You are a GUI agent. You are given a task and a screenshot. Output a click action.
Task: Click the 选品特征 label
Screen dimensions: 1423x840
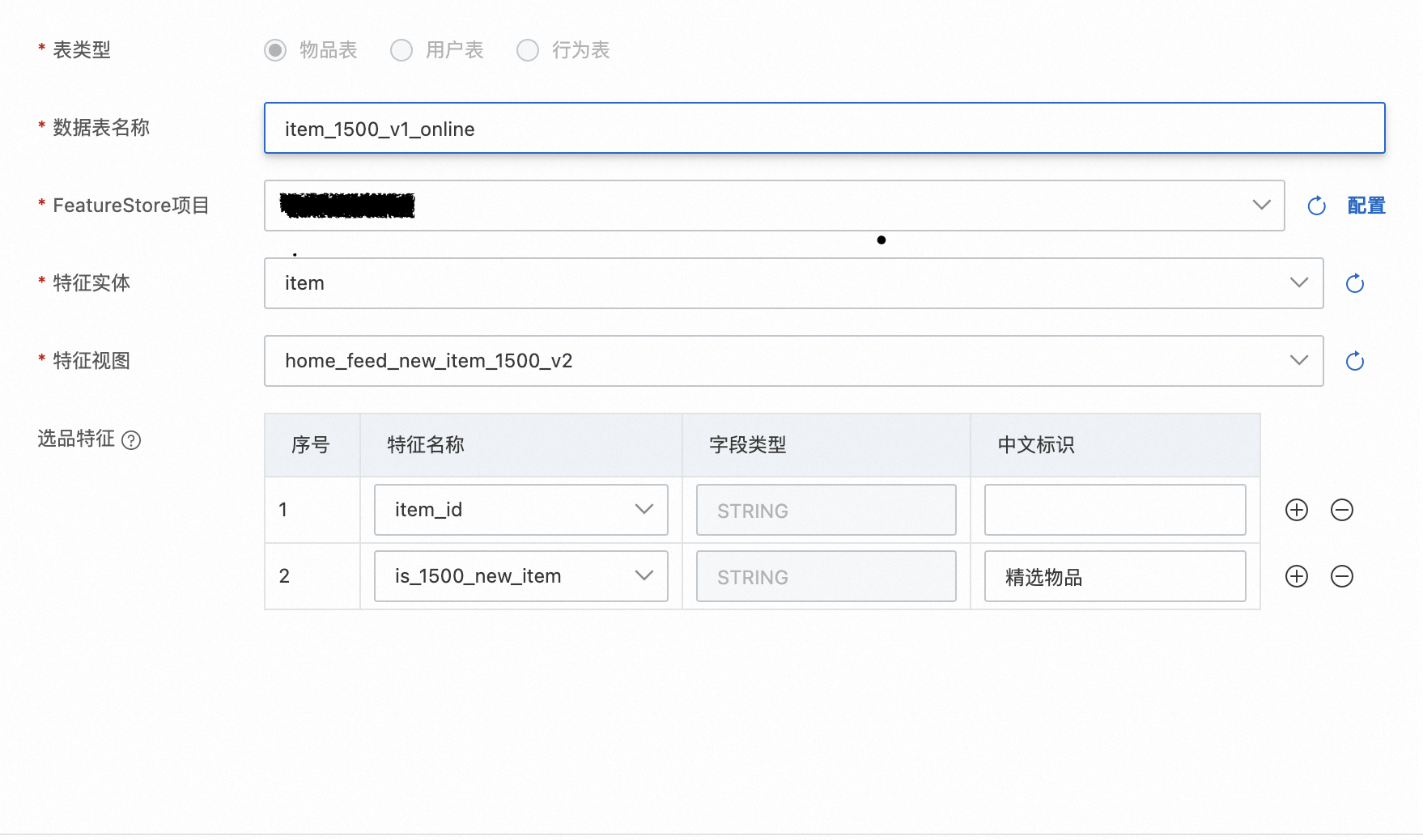(x=76, y=439)
